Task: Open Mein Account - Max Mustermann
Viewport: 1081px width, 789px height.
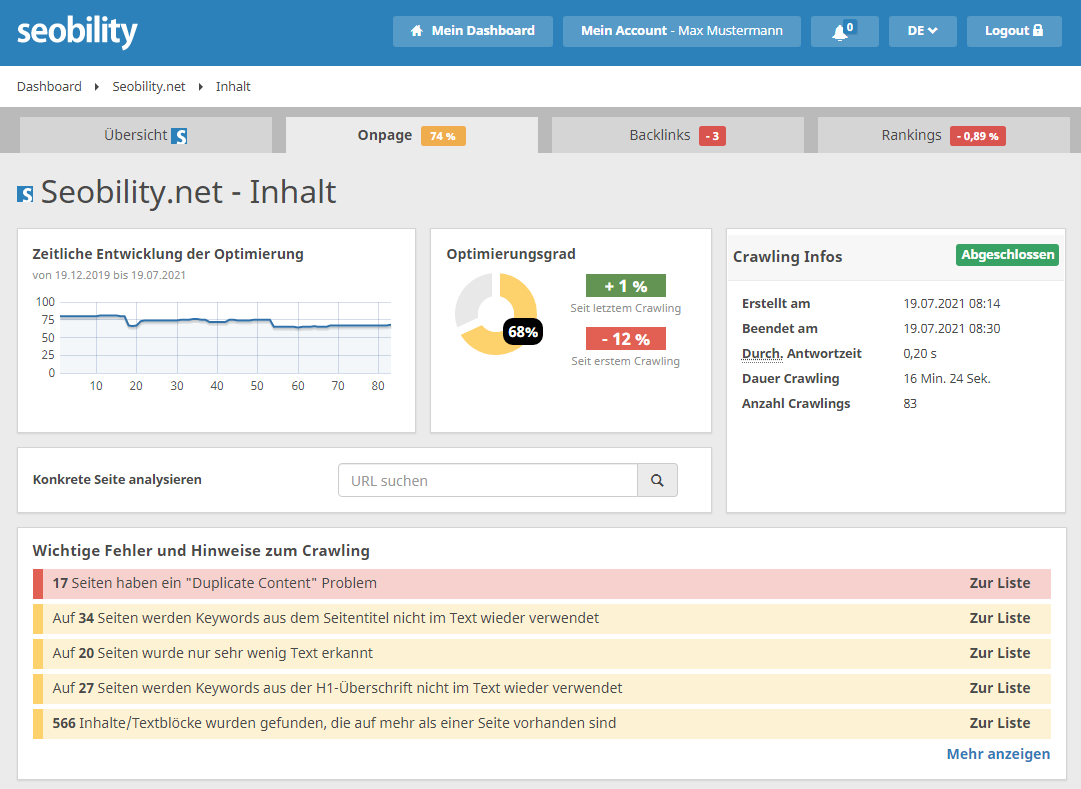Action: tap(682, 31)
